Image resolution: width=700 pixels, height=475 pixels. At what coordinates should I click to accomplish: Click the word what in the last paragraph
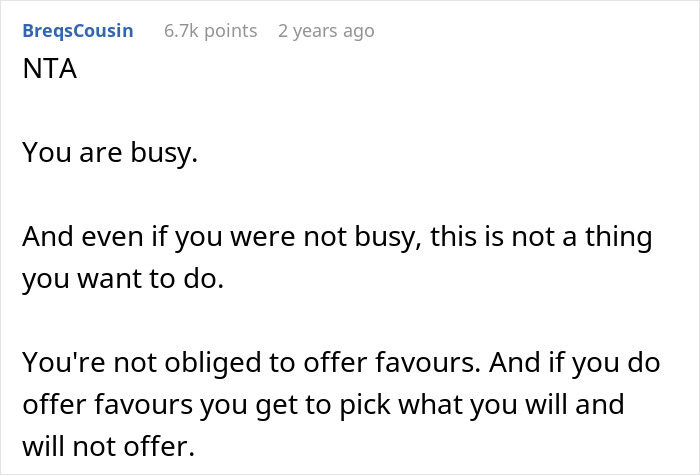click(427, 404)
